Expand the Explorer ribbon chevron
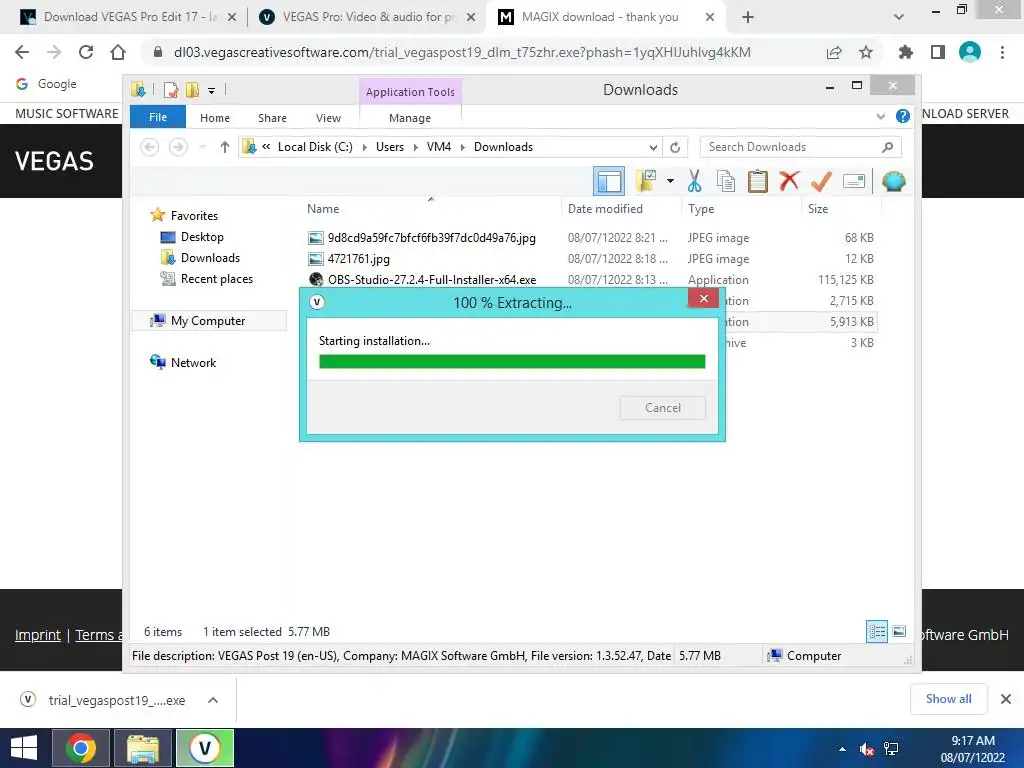The image size is (1024, 768). click(880, 117)
